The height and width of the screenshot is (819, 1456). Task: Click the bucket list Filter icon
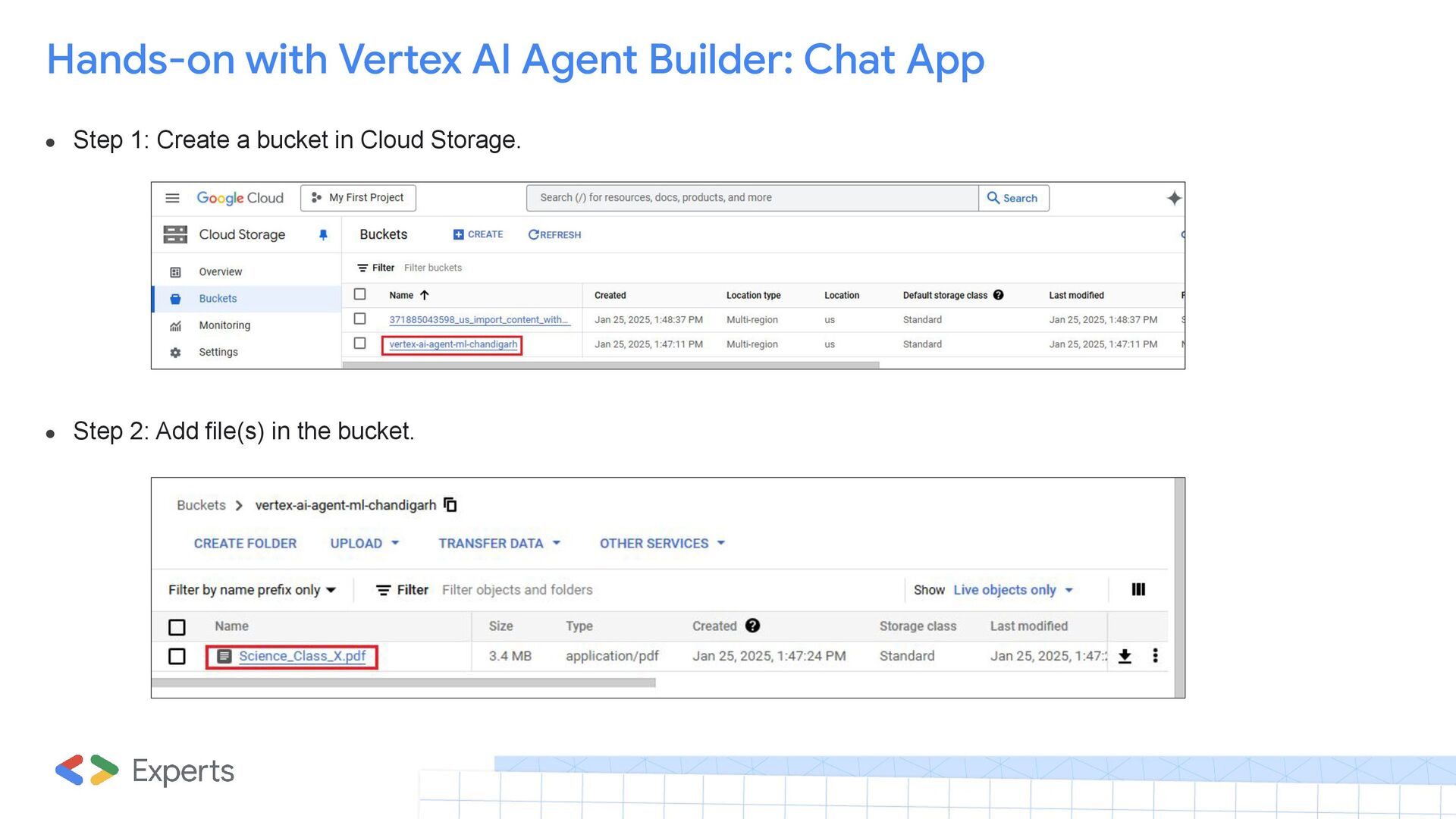[362, 268]
